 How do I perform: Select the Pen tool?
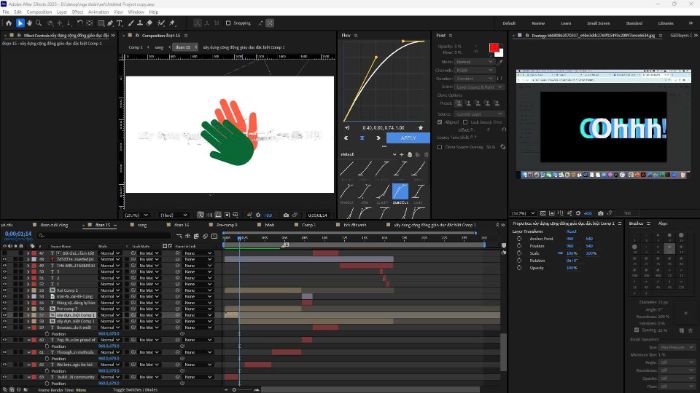click(110, 23)
